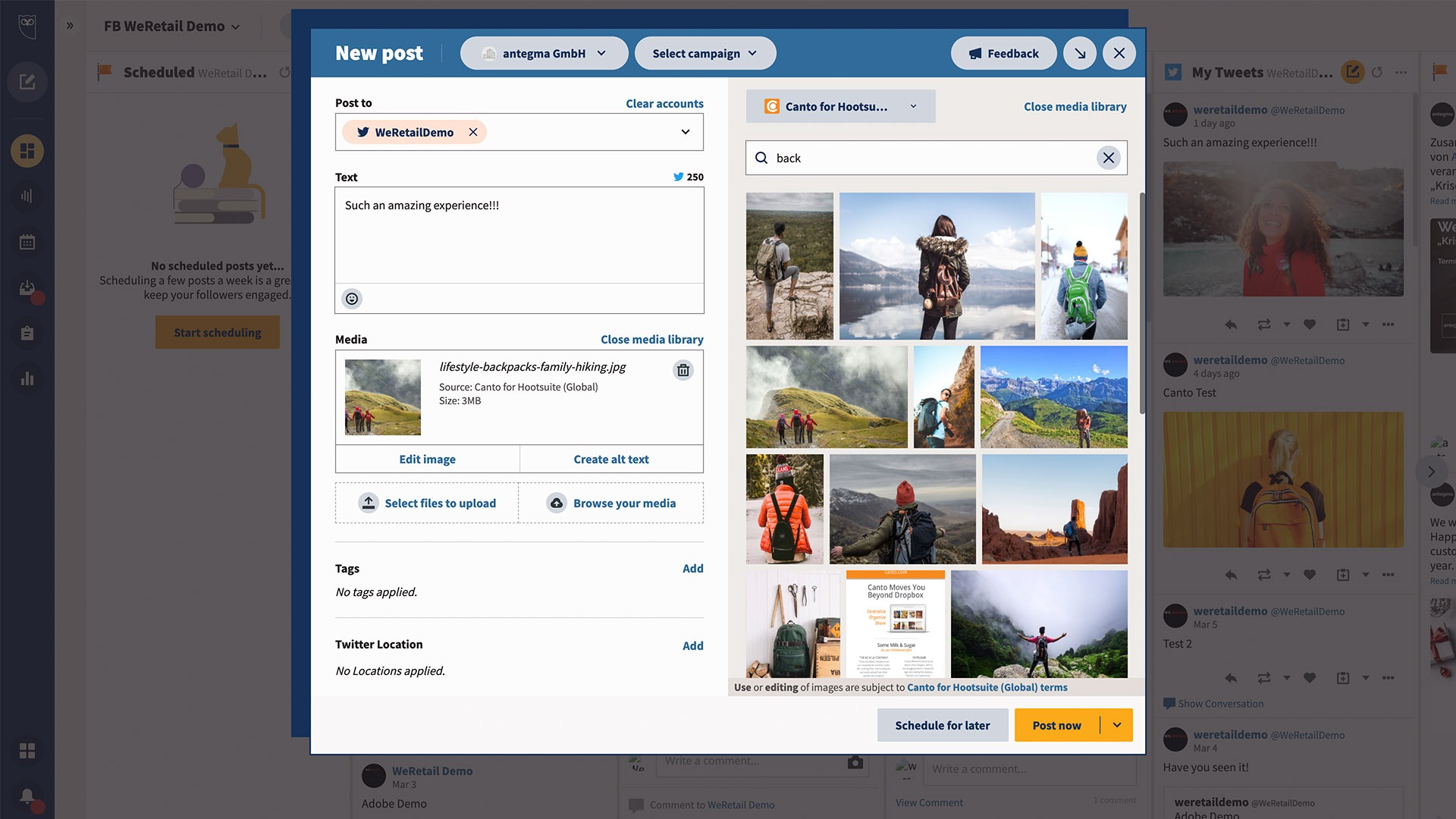Click Edit image
Screen dimensions: 1456x819
[428, 459]
